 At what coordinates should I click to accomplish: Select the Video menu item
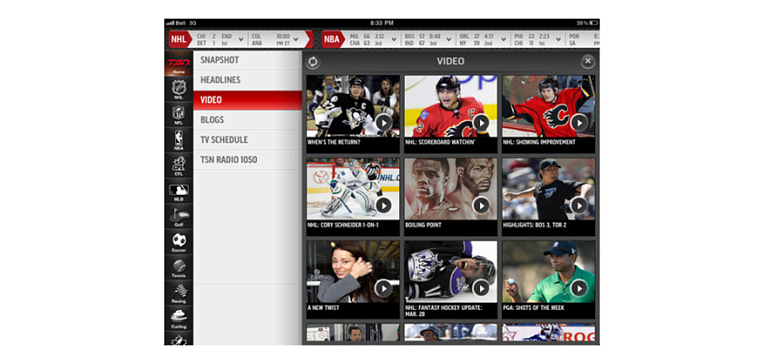pyautogui.click(x=248, y=100)
